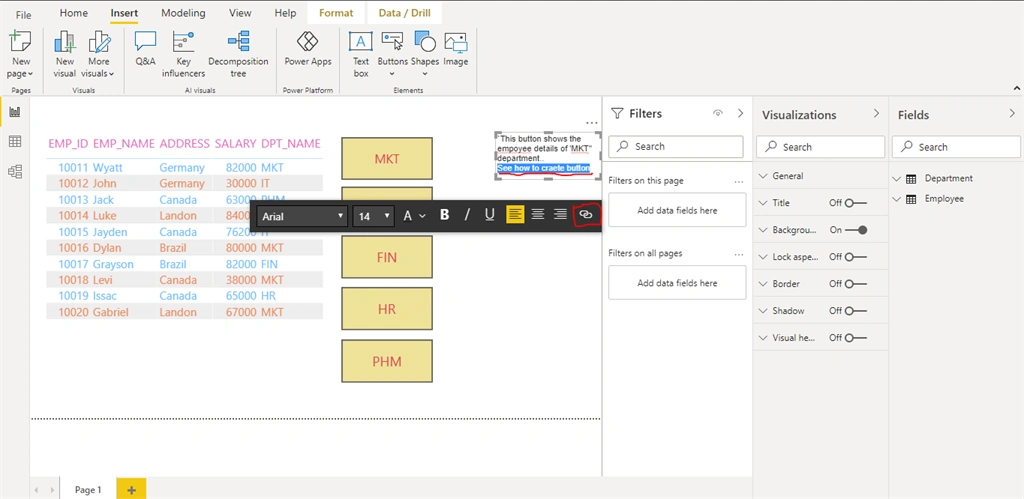Switch to the View tab
Screen dimensions: 1024x499
pos(240,13)
